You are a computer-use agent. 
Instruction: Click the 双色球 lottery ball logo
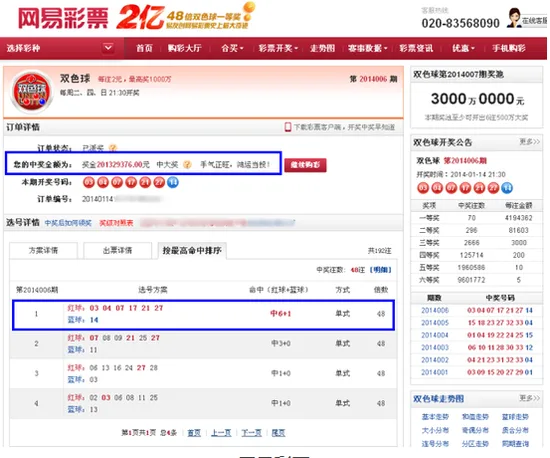pyautogui.click(x=32, y=92)
